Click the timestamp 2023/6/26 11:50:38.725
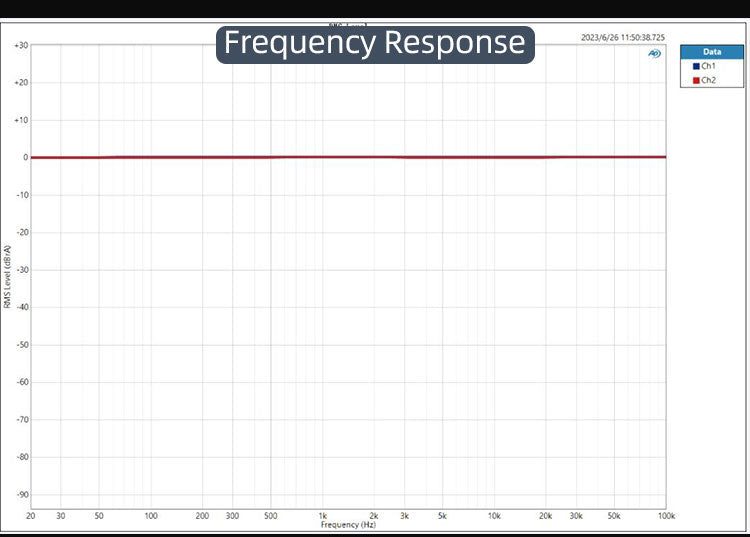Screen dimensions: 750x537 (x=622, y=37)
